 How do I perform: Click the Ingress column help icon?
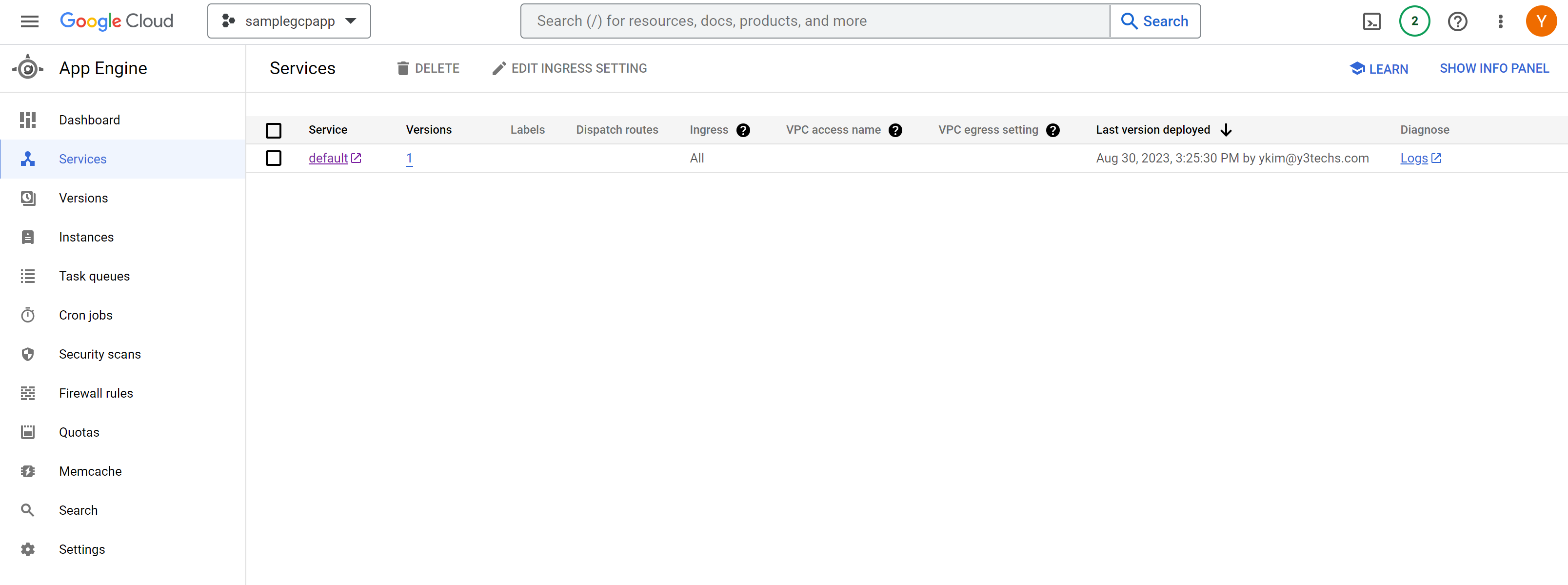743,130
